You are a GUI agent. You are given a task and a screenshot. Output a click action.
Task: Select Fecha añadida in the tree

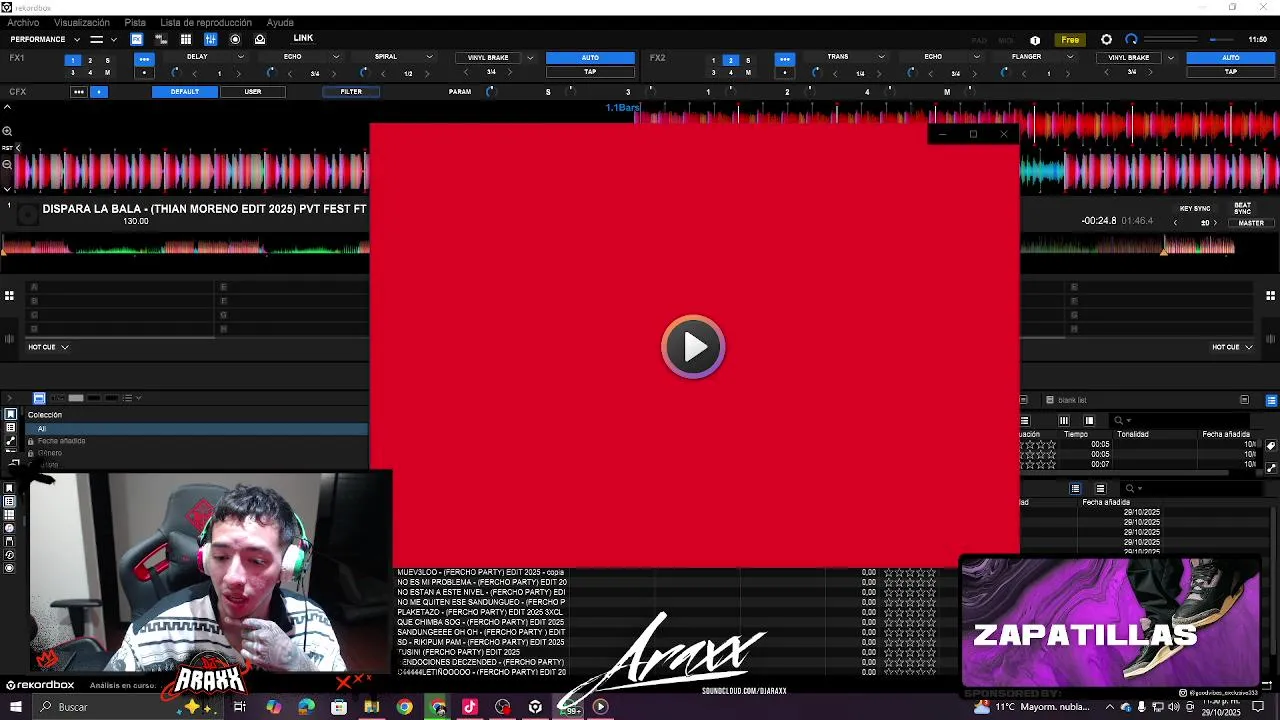tap(61, 441)
